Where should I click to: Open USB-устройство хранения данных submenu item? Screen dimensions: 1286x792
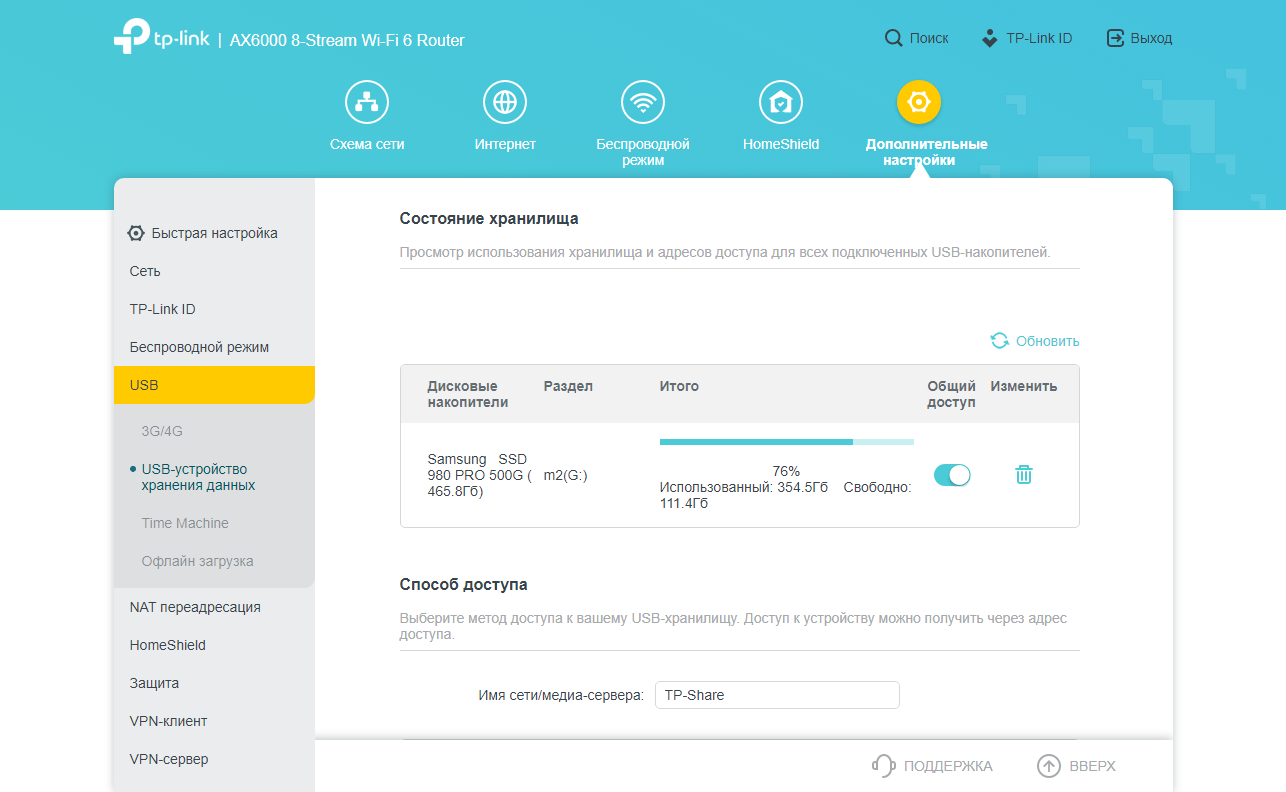tap(198, 477)
